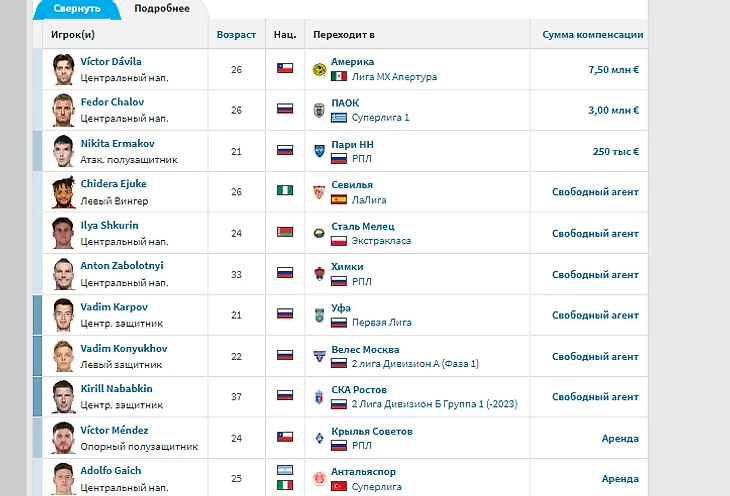730x496 pixels.
Task: Click the América club crest icon
Action: tap(319, 69)
